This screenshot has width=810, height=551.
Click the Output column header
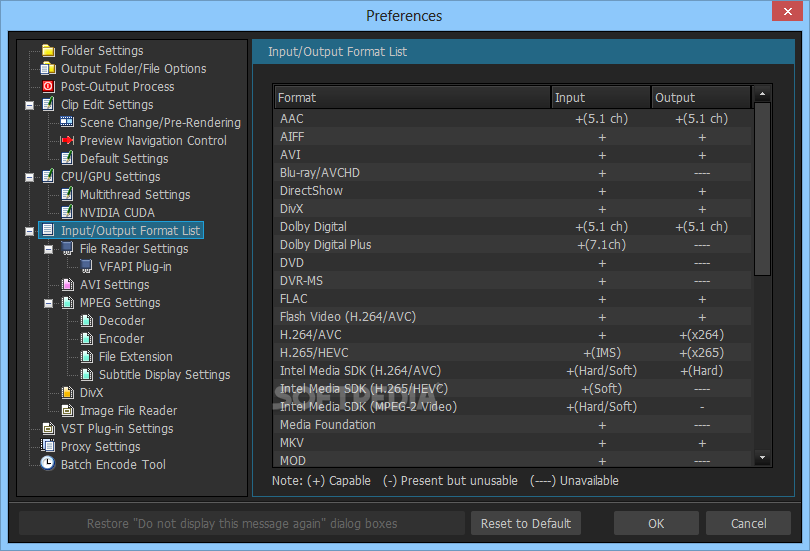coord(701,98)
